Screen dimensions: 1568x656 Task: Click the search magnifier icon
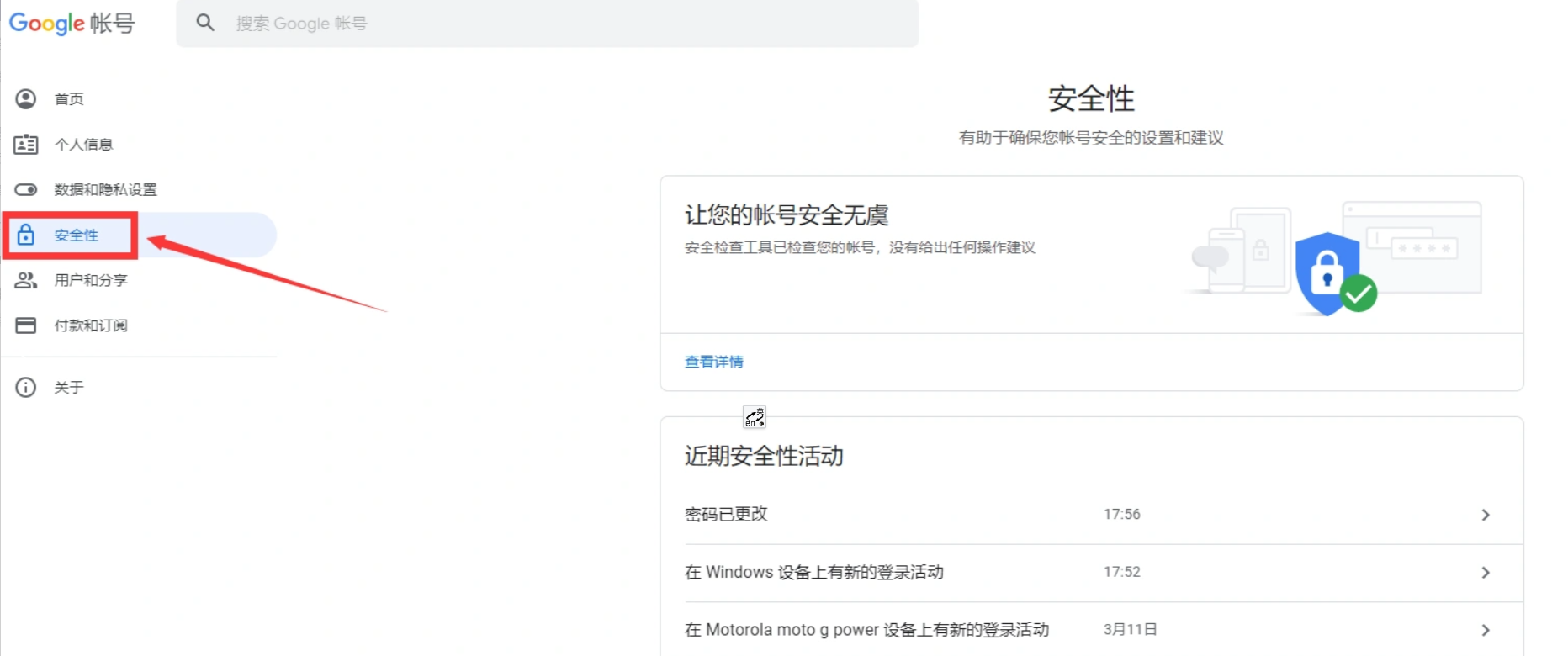pos(205,23)
